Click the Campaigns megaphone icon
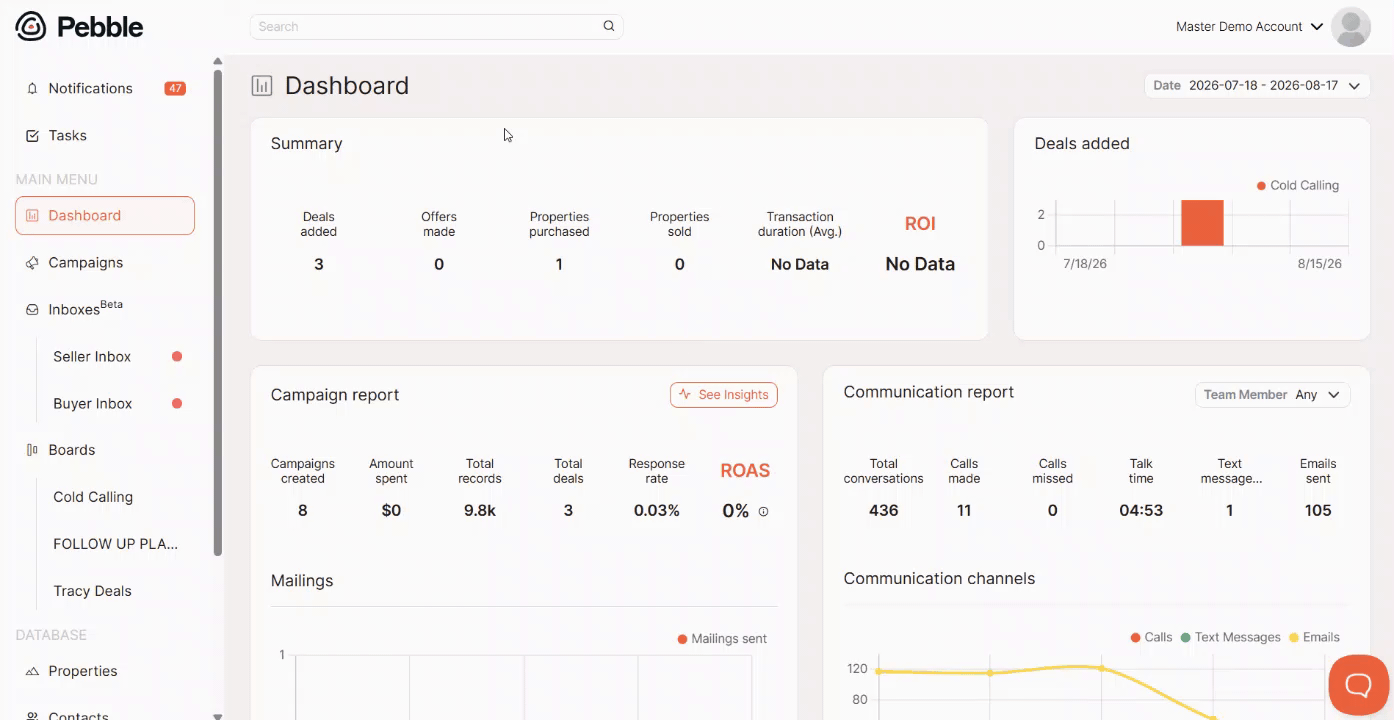Image resolution: width=1394 pixels, height=720 pixels. click(32, 262)
